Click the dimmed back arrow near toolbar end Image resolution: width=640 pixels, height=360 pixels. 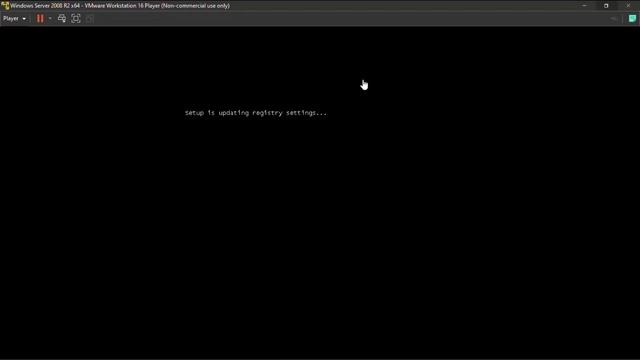click(613, 19)
